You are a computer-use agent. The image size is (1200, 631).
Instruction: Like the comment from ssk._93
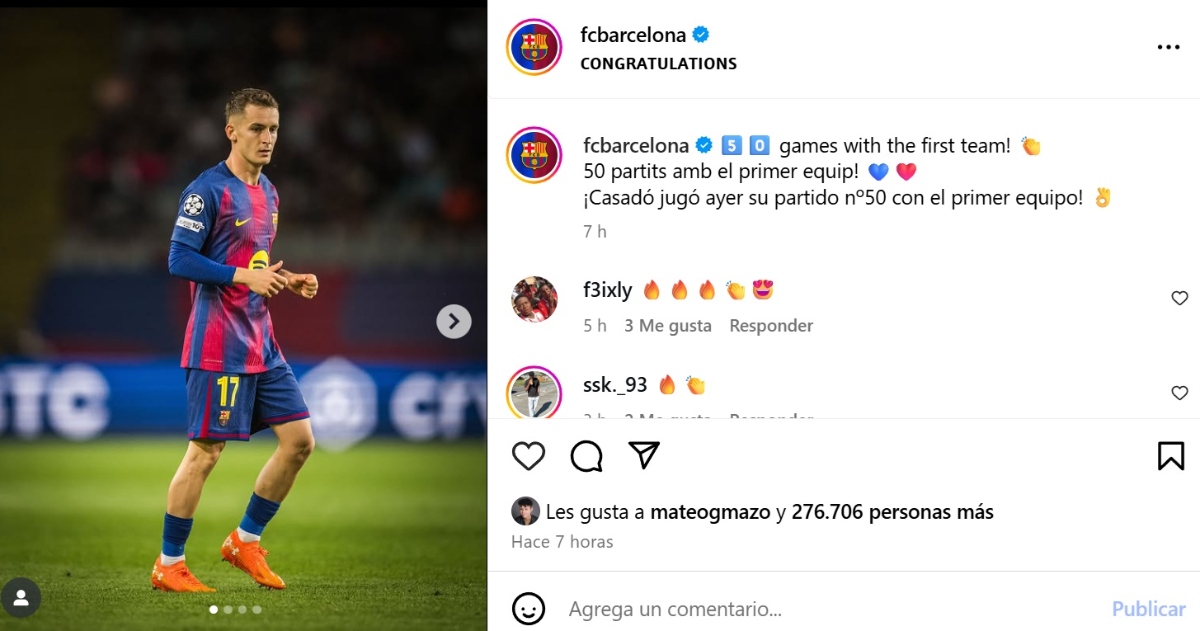pyautogui.click(x=1179, y=393)
